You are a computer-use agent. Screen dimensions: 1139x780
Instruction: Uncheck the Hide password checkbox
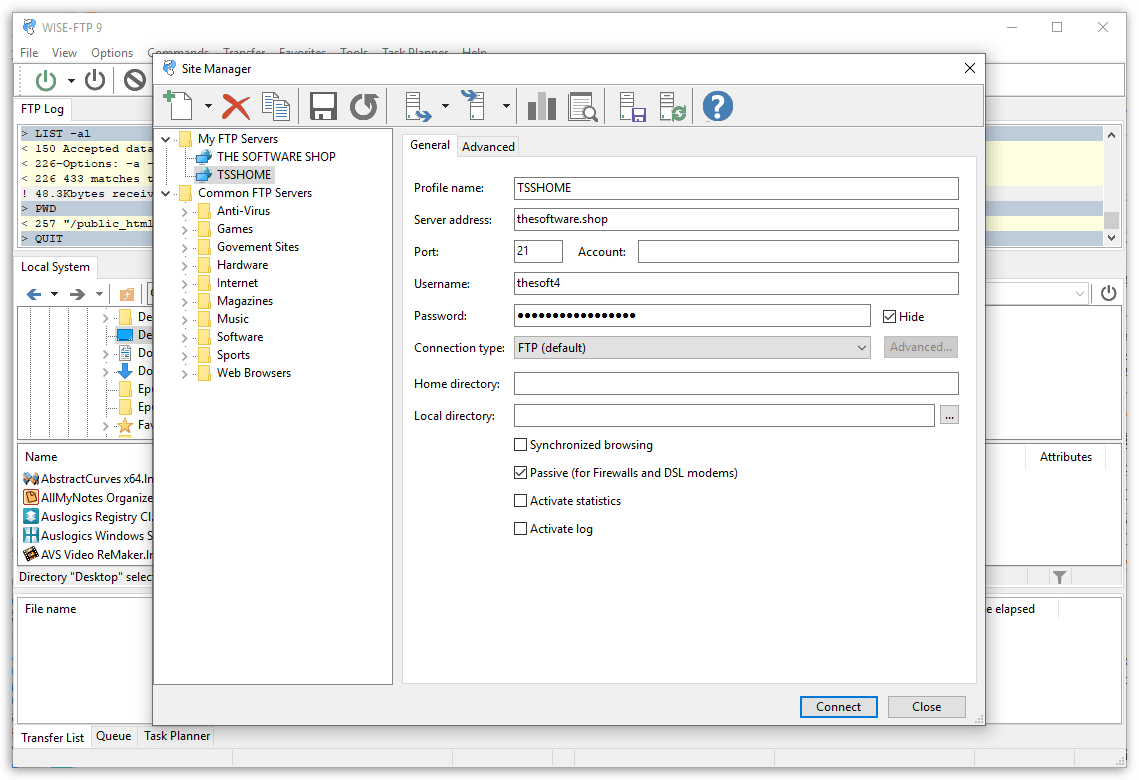tap(890, 317)
